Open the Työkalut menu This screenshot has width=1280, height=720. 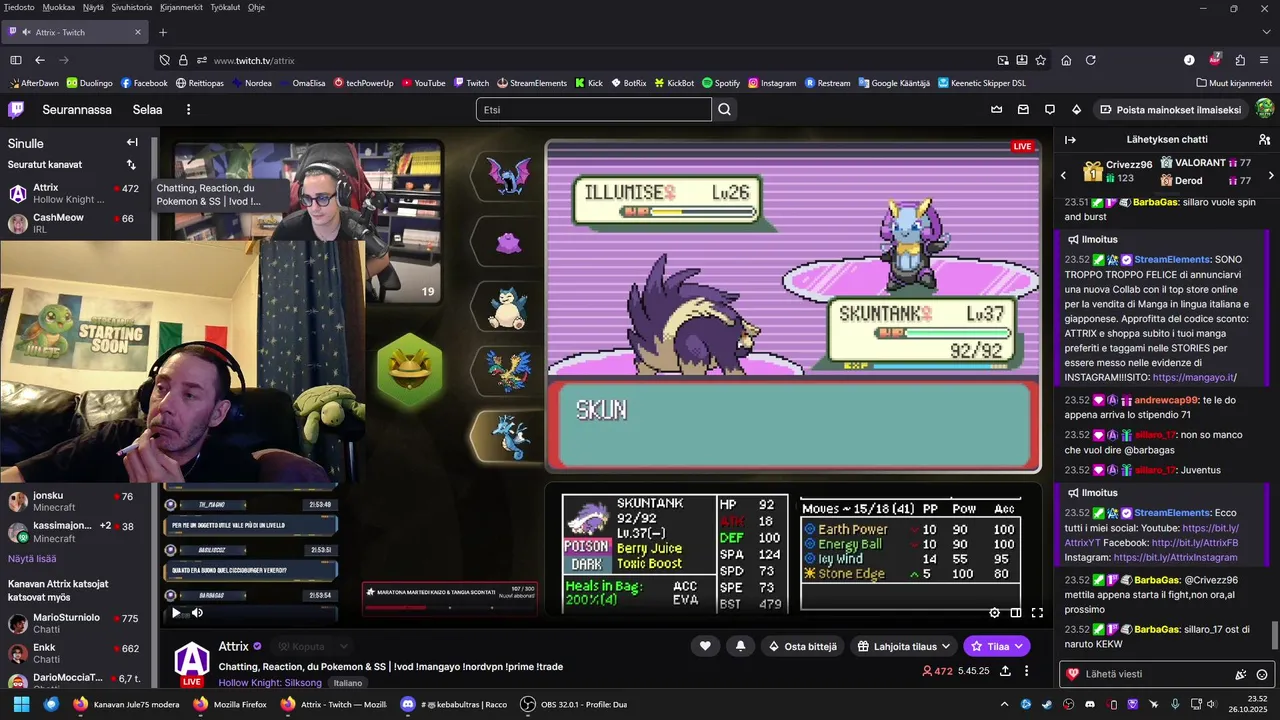[x=225, y=7]
